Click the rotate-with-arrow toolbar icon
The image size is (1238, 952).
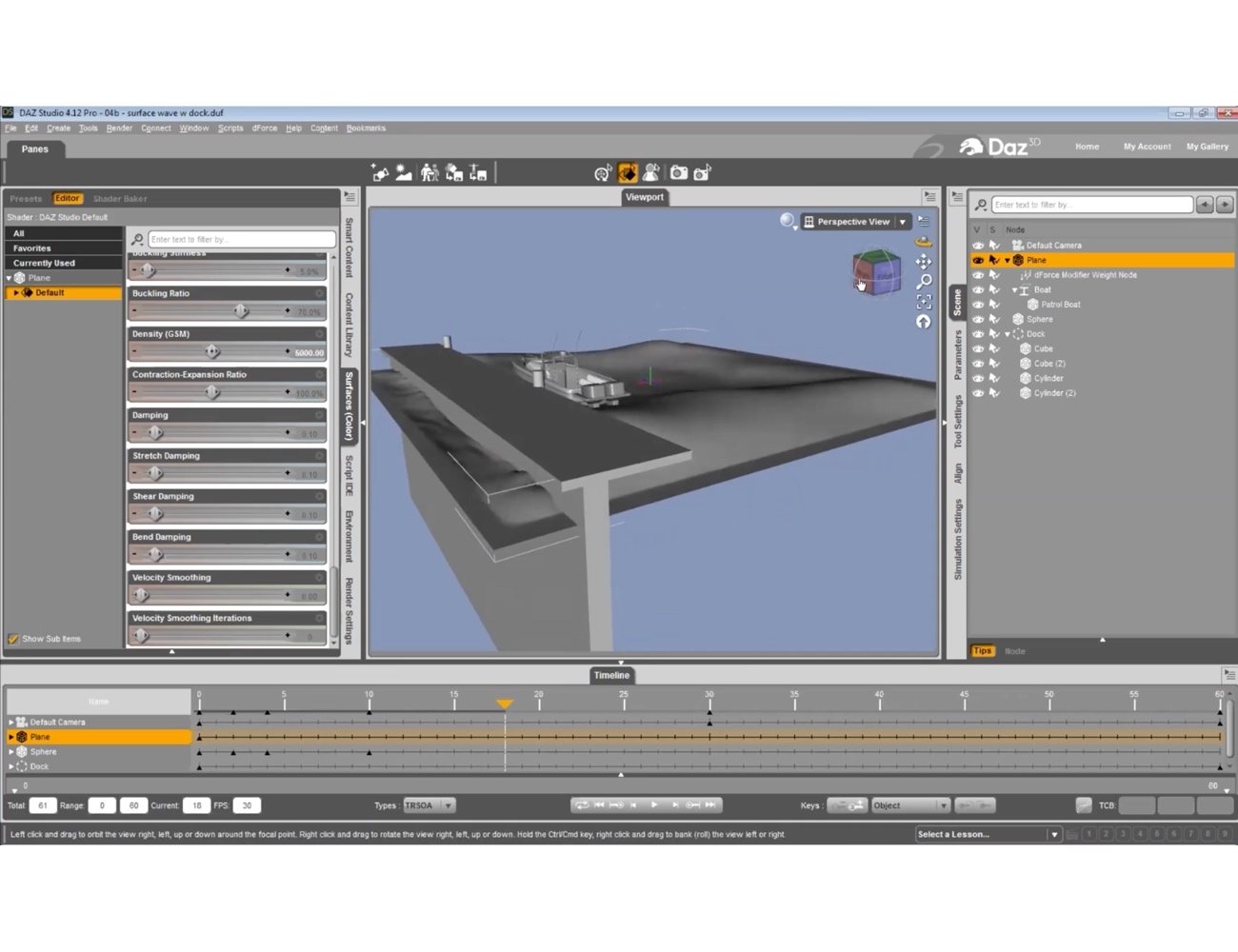pyautogui.click(x=603, y=172)
